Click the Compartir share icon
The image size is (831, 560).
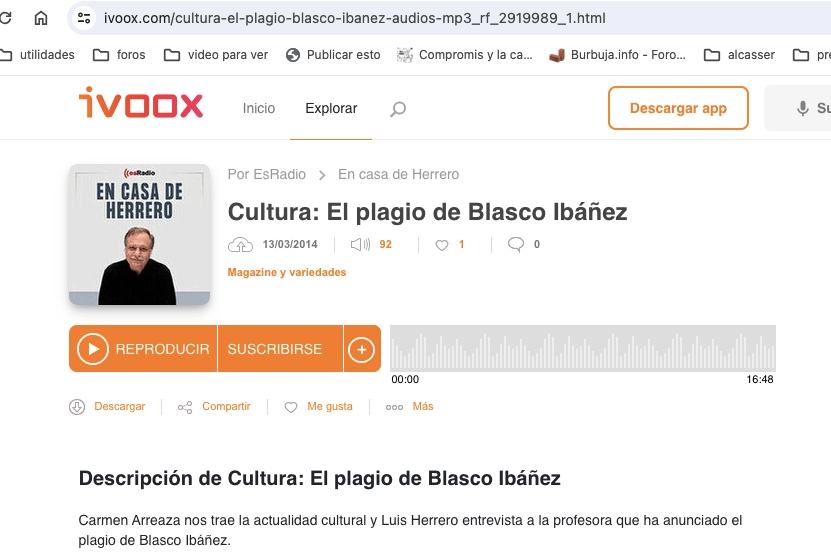(x=185, y=407)
